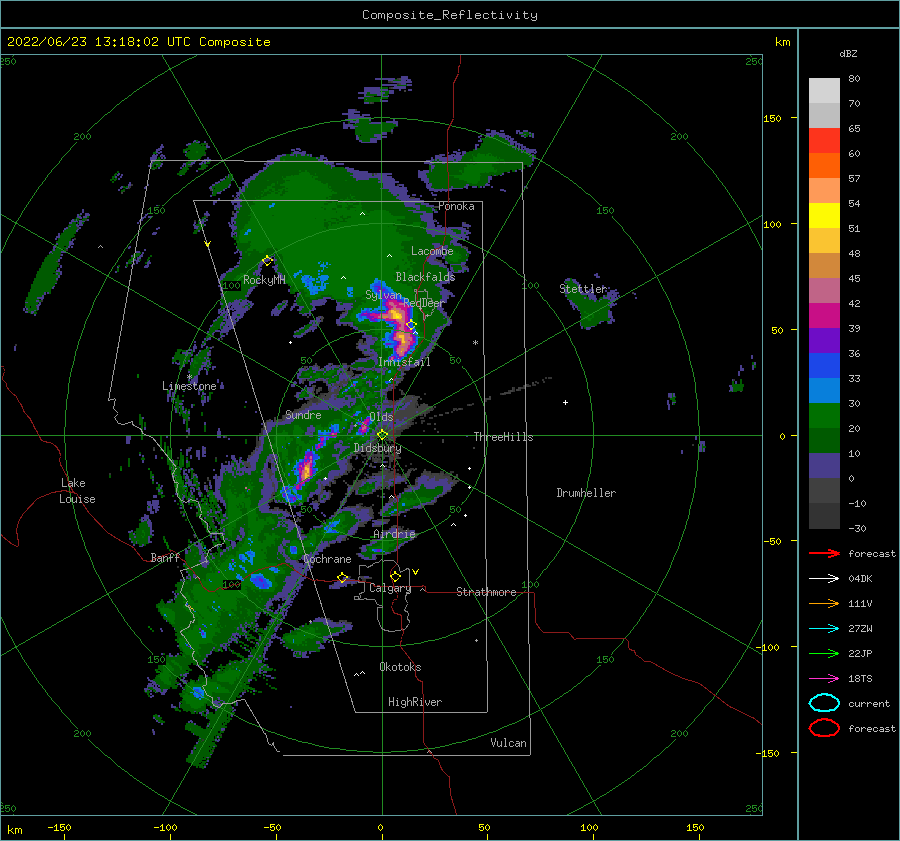Click the Composite_Reflectivity title
This screenshot has width=900, height=841.
pos(450,15)
